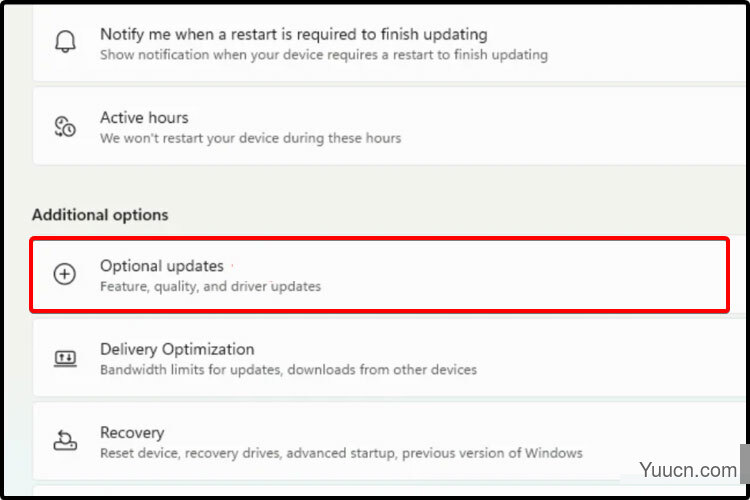750x500 pixels.
Task: Click the Delivery Optimization transfer icon
Action: pos(65,358)
